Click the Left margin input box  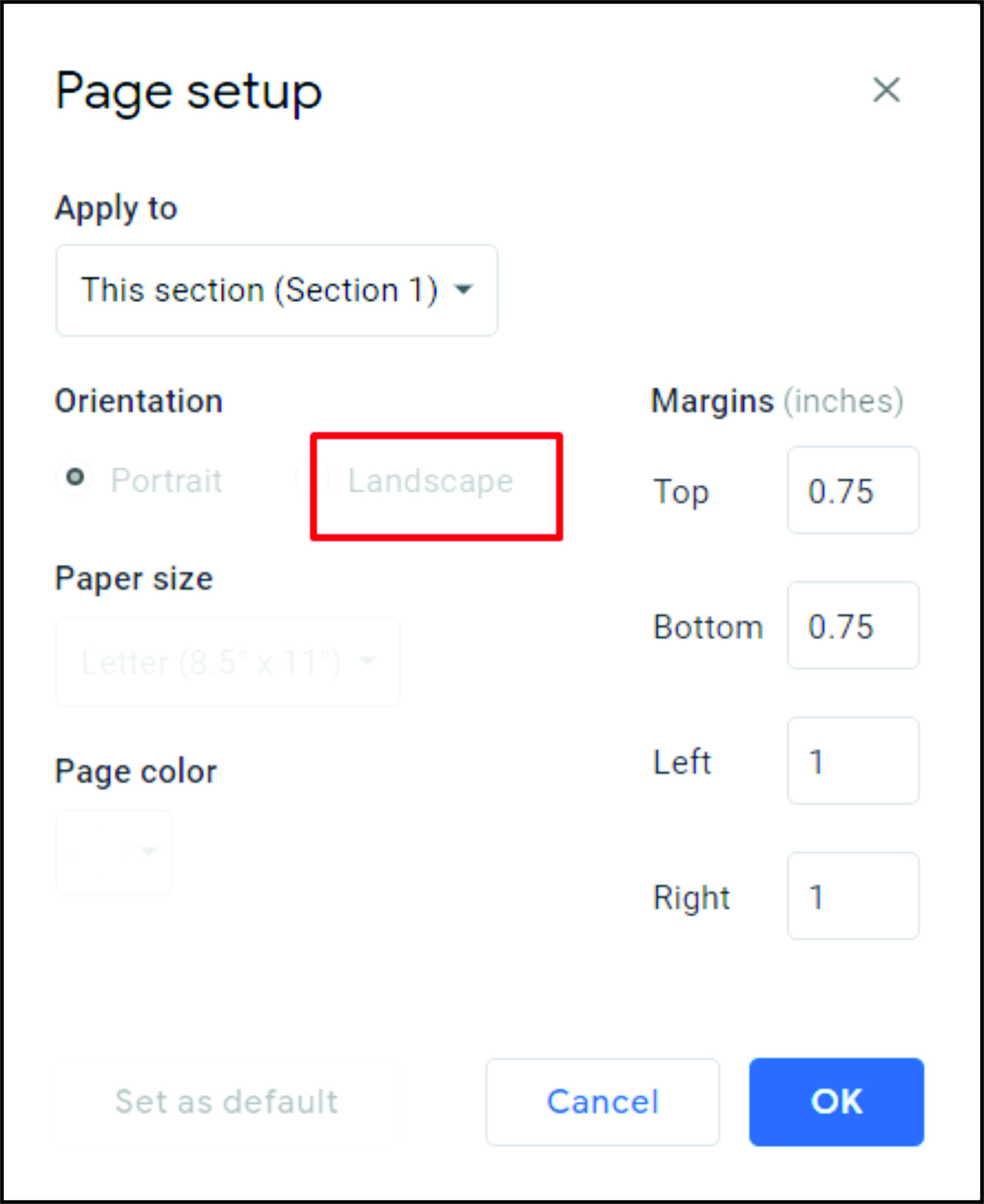(x=852, y=760)
